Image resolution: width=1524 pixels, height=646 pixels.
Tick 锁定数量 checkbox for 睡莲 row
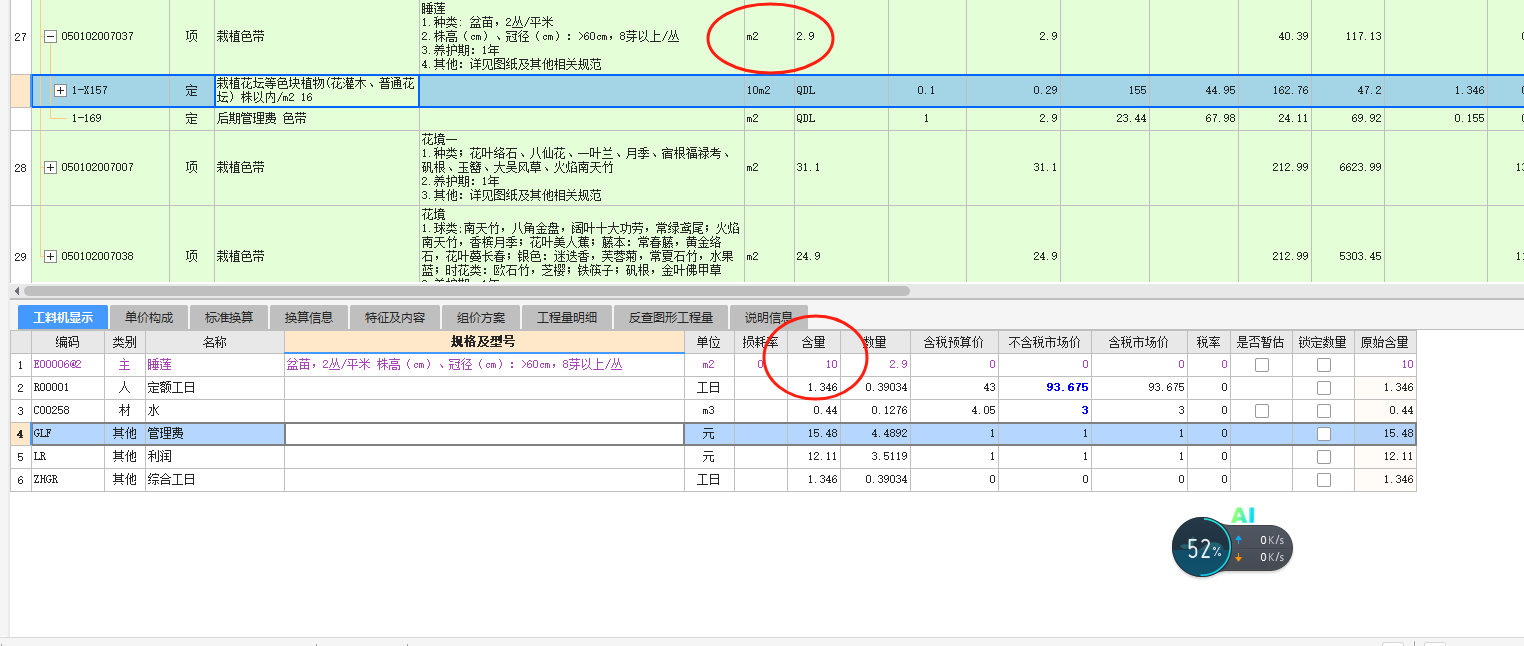click(x=1324, y=365)
